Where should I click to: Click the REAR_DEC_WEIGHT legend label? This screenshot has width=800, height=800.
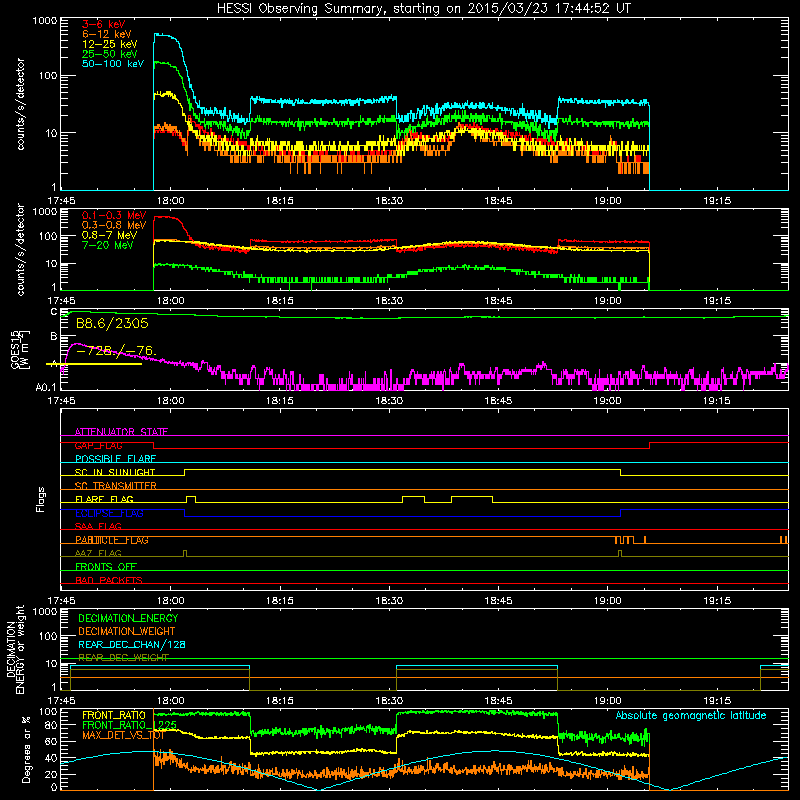click(x=123, y=658)
